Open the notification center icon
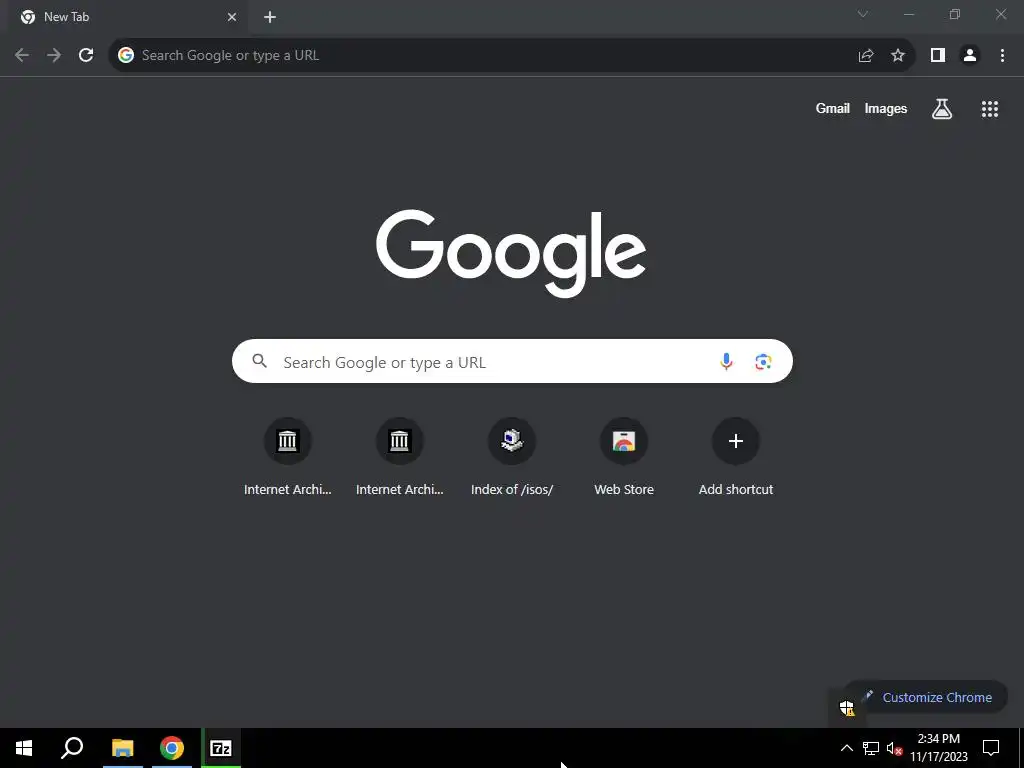This screenshot has height=768, width=1024. (x=991, y=748)
